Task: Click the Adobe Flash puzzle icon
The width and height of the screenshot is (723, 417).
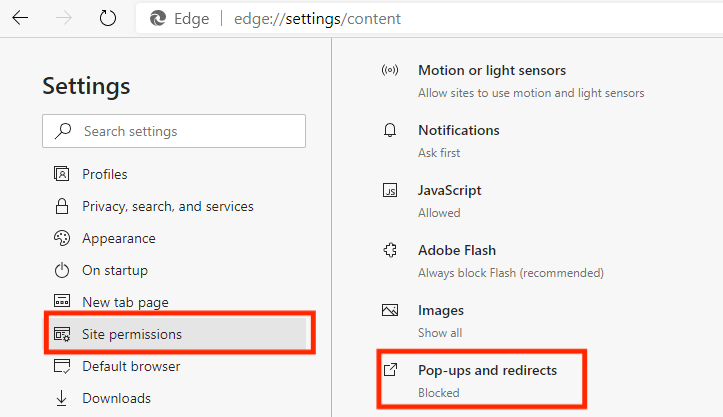Action: coord(391,251)
